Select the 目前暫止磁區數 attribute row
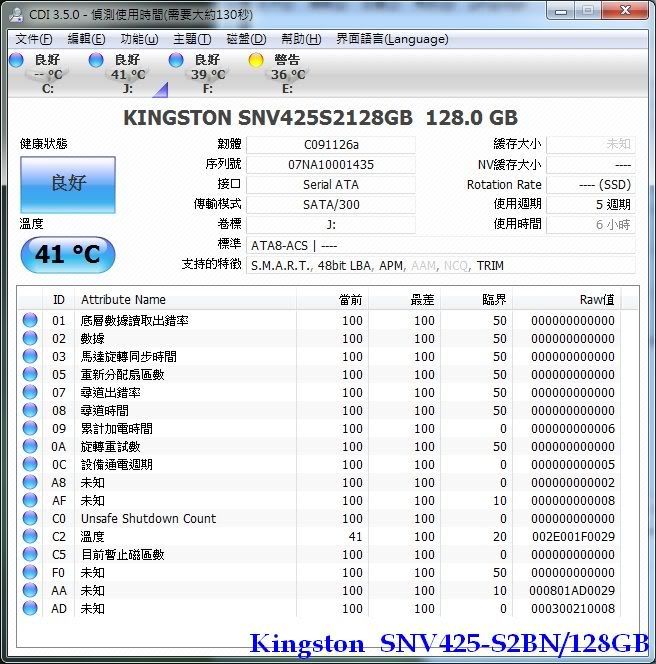656x664 pixels. coord(319,554)
